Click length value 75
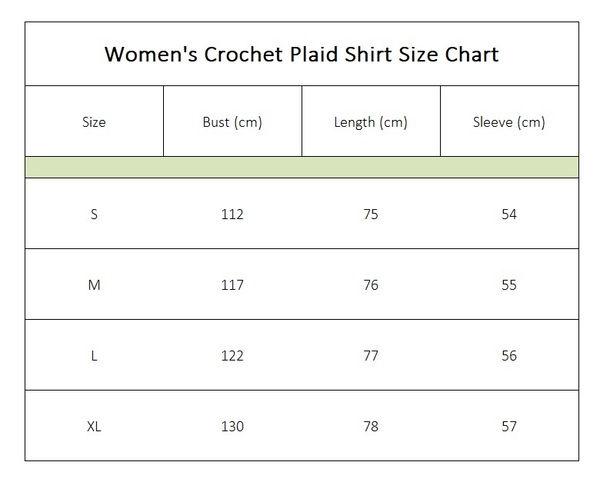This screenshot has width=600, height=482. [x=371, y=214]
